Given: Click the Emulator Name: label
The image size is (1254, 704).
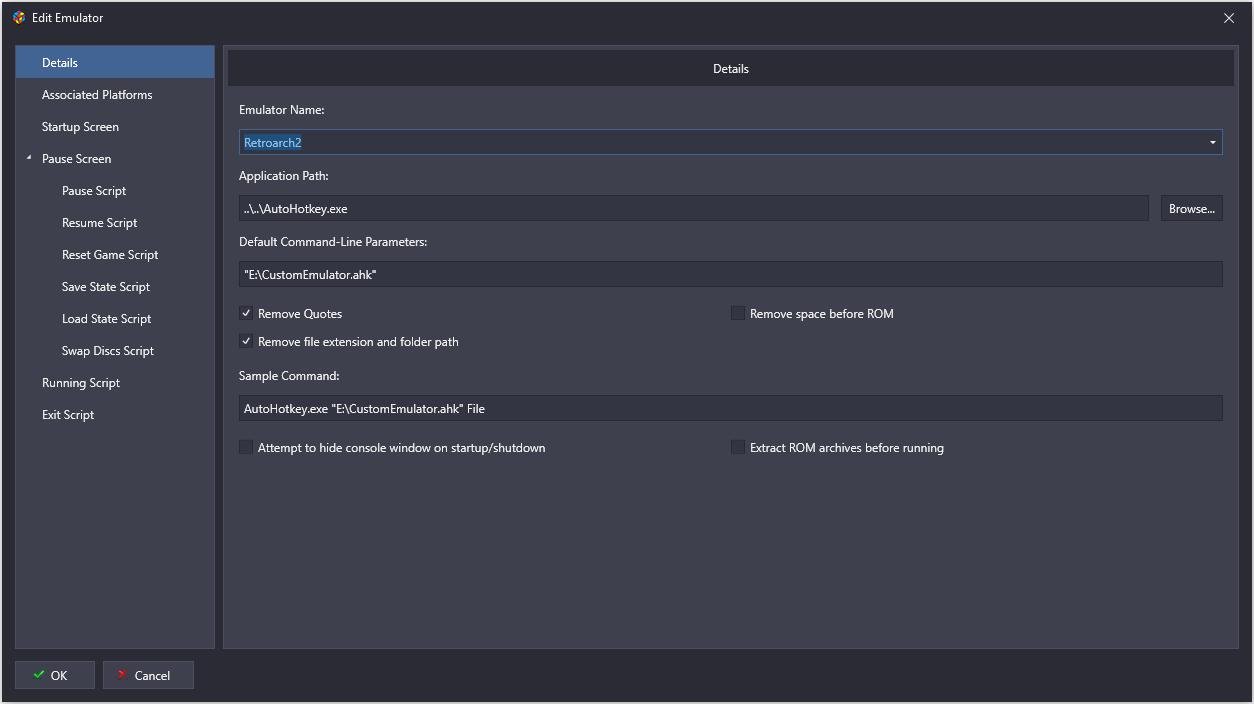Looking at the screenshot, I should (282, 109).
